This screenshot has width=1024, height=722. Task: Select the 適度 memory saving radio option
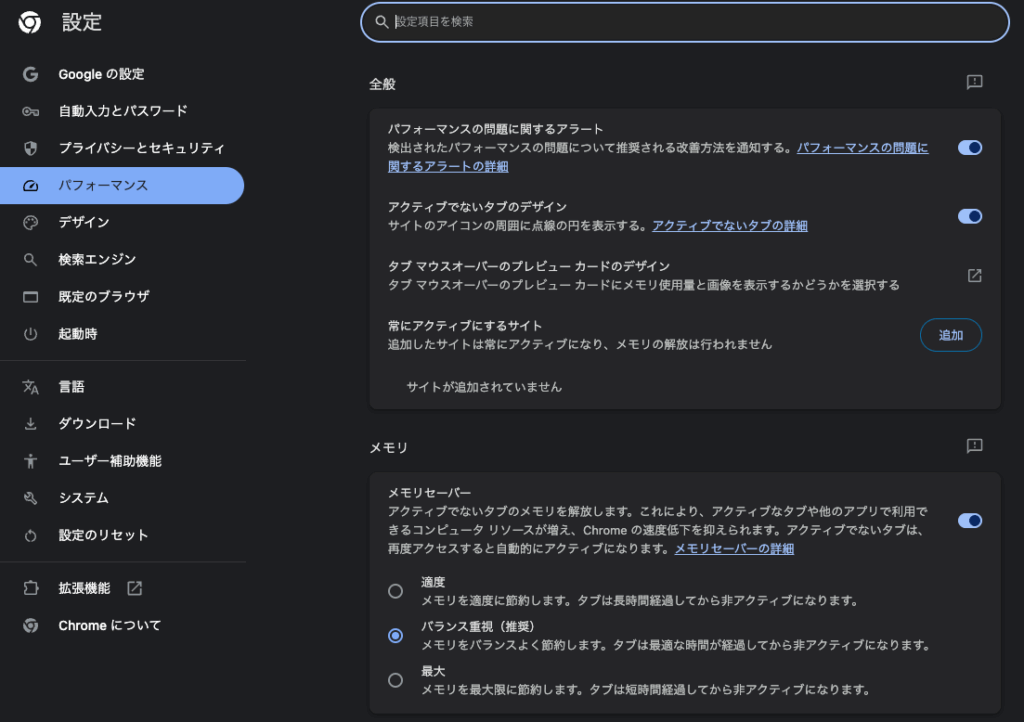point(396,591)
